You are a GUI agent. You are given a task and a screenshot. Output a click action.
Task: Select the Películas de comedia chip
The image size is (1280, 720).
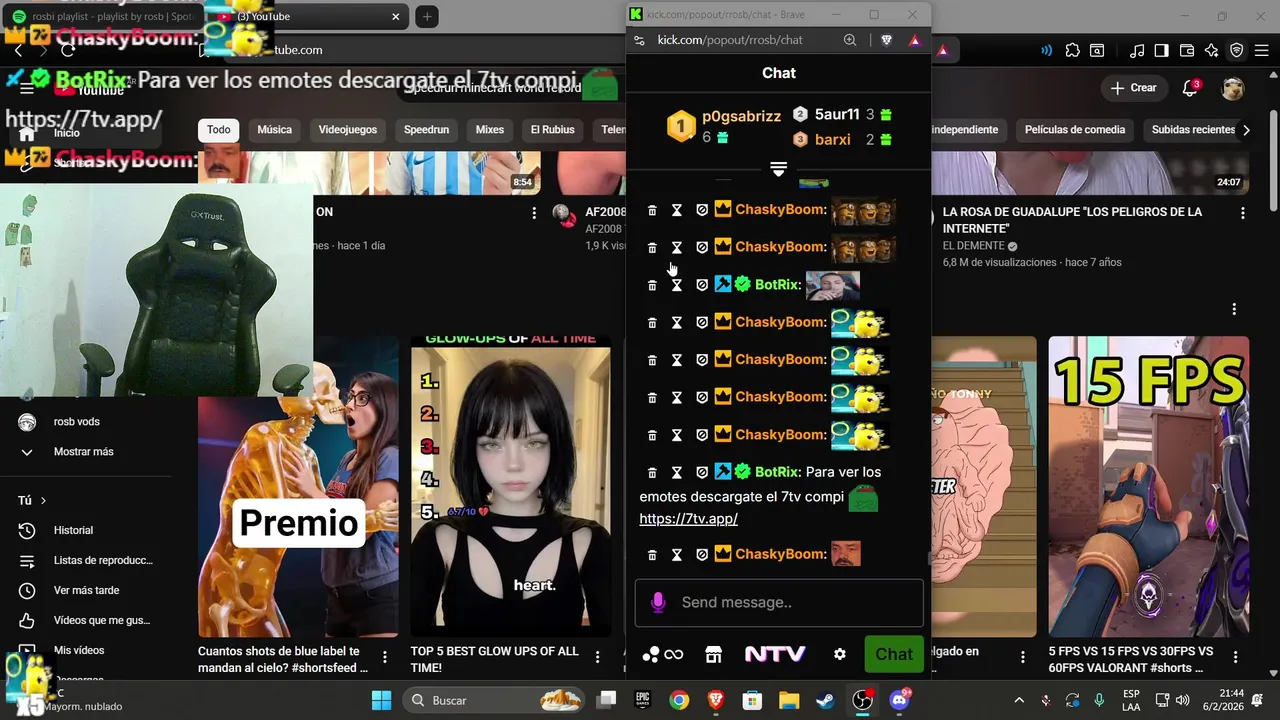coord(1075,129)
